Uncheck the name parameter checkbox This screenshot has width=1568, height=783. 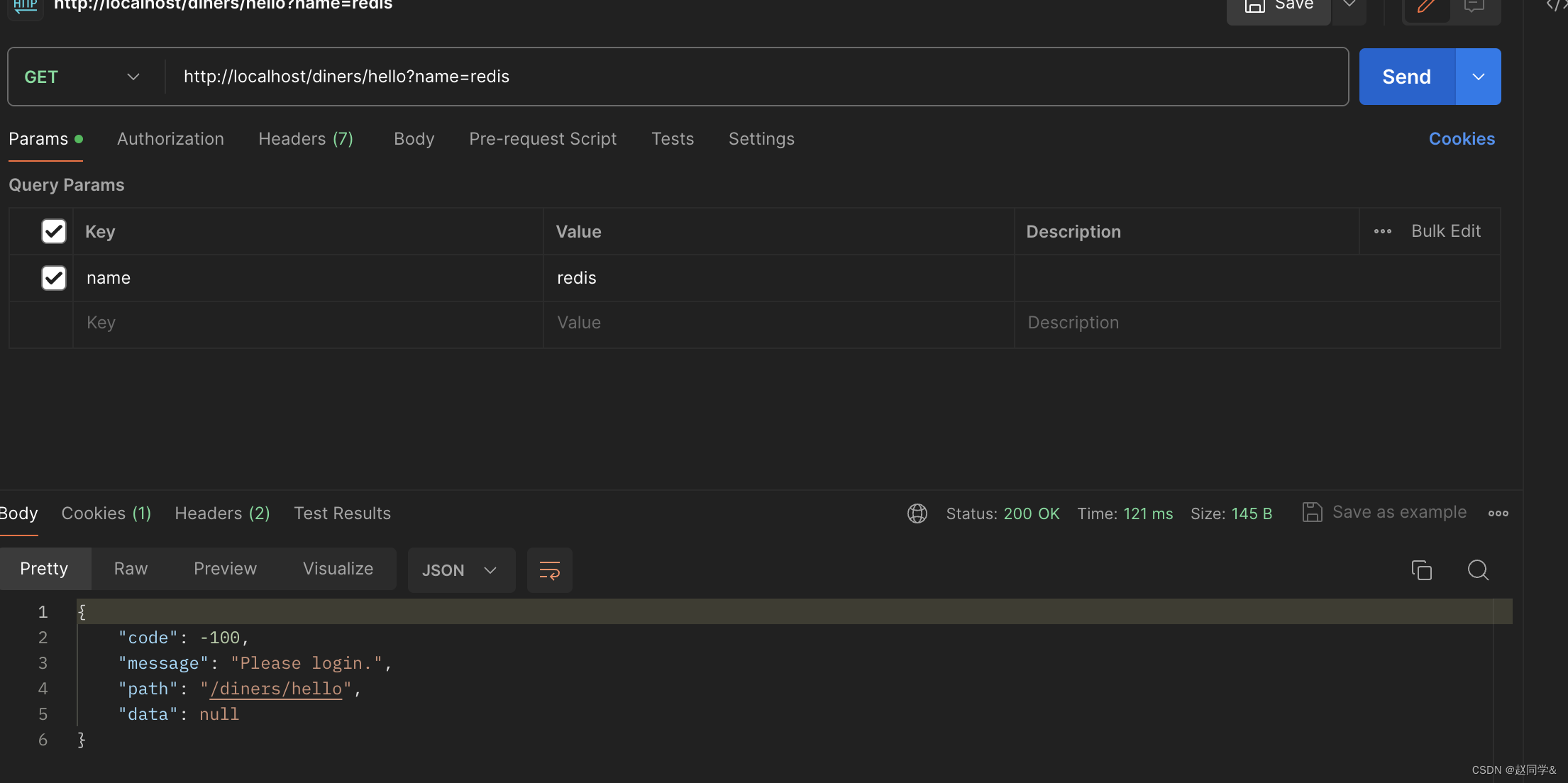point(54,278)
